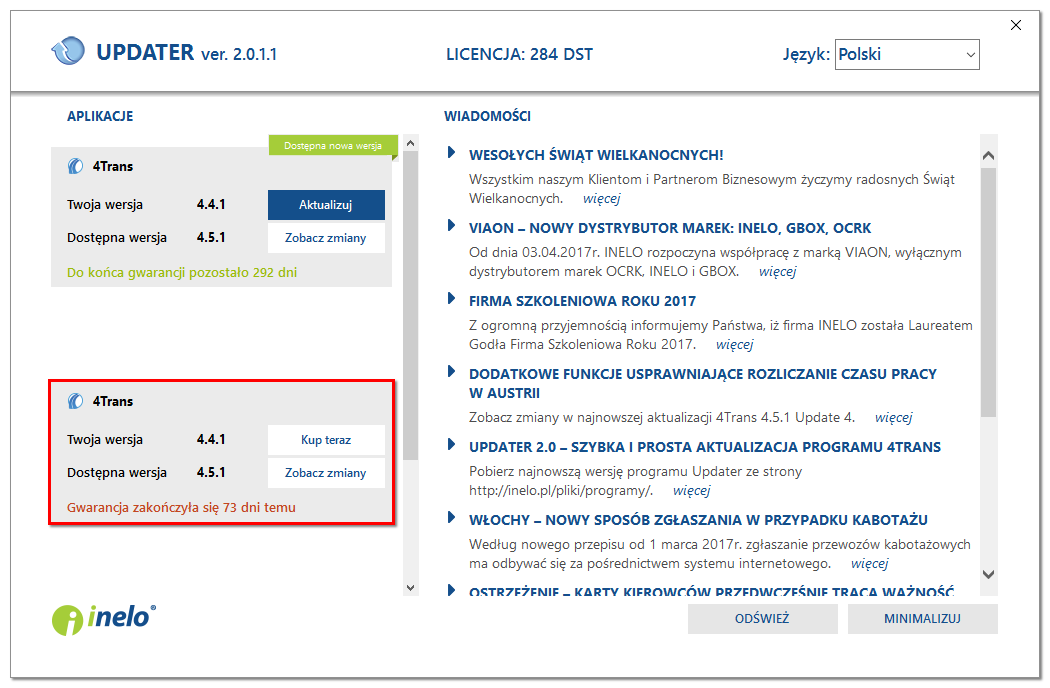Open 'więcej' link for the 4Trans 4.5.1 Update 4 news
The width and height of the screenshot is (1050, 688).
(x=893, y=417)
